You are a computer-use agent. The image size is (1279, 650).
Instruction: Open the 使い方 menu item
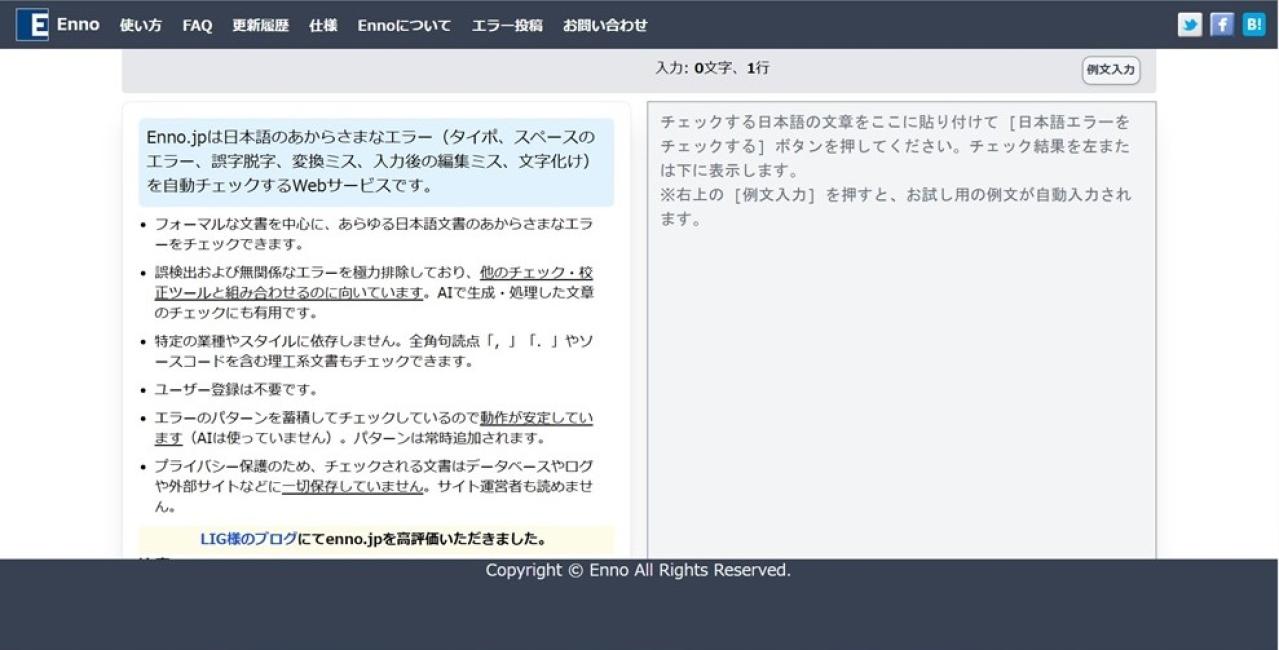pyautogui.click(x=140, y=25)
